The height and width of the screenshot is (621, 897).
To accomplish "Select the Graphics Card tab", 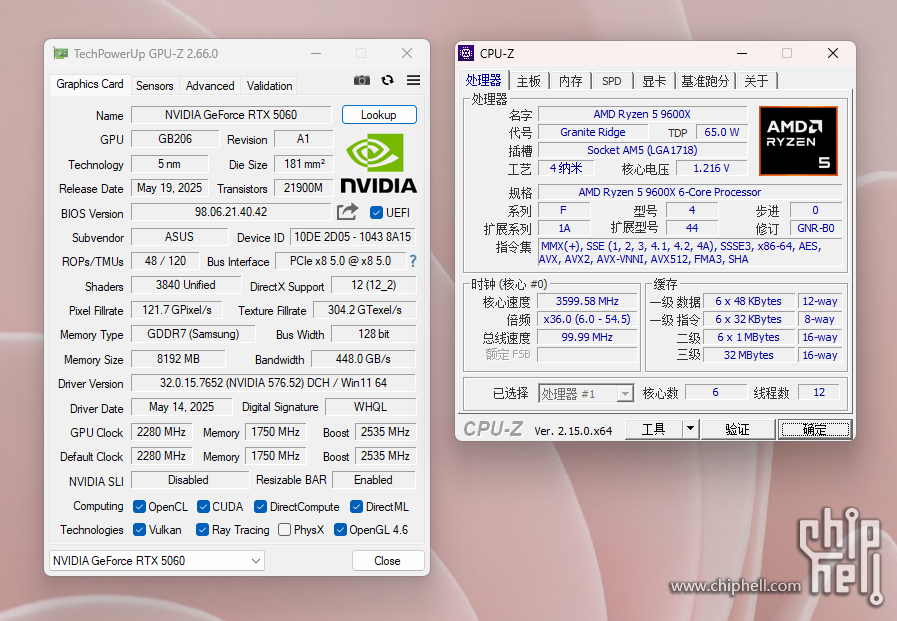I will click(90, 84).
